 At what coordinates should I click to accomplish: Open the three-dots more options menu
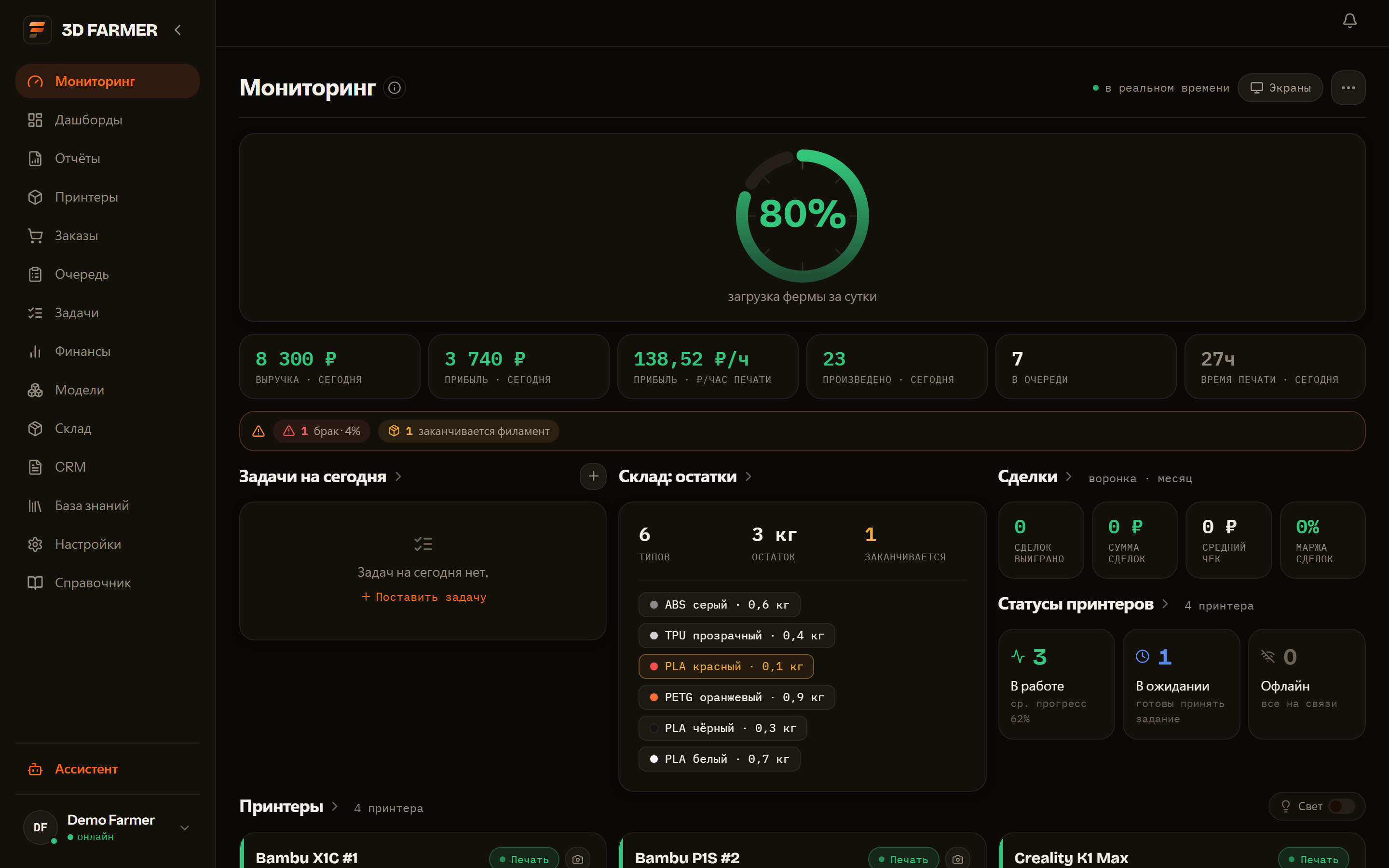1348,88
